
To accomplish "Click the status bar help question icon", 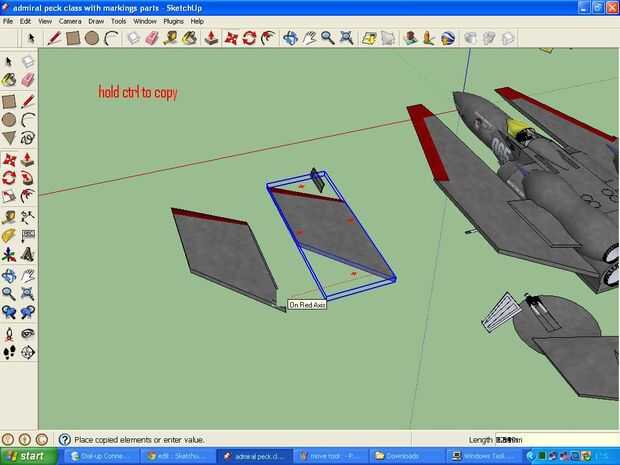I will click(x=64, y=439).
